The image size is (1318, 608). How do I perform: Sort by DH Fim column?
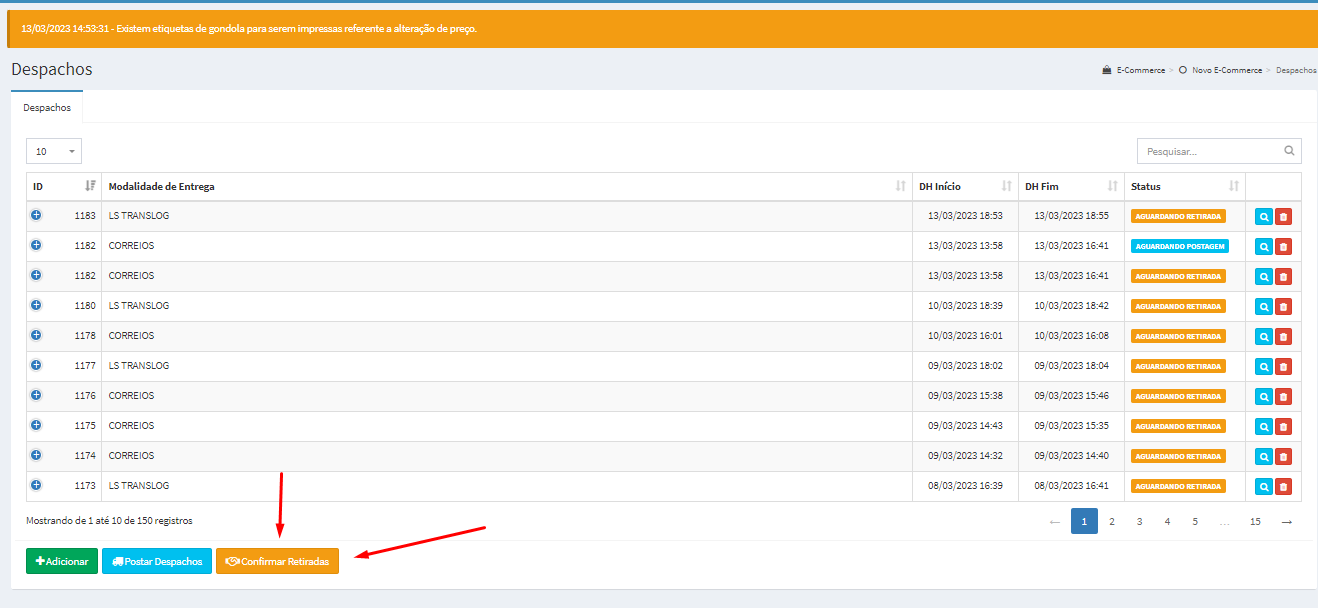click(1072, 187)
